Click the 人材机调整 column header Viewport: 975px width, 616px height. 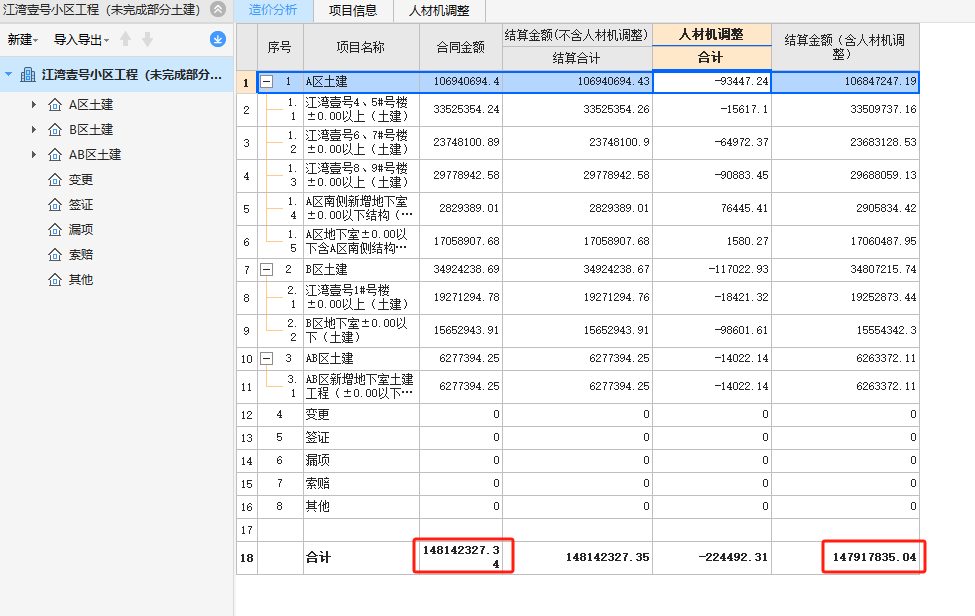click(711, 35)
